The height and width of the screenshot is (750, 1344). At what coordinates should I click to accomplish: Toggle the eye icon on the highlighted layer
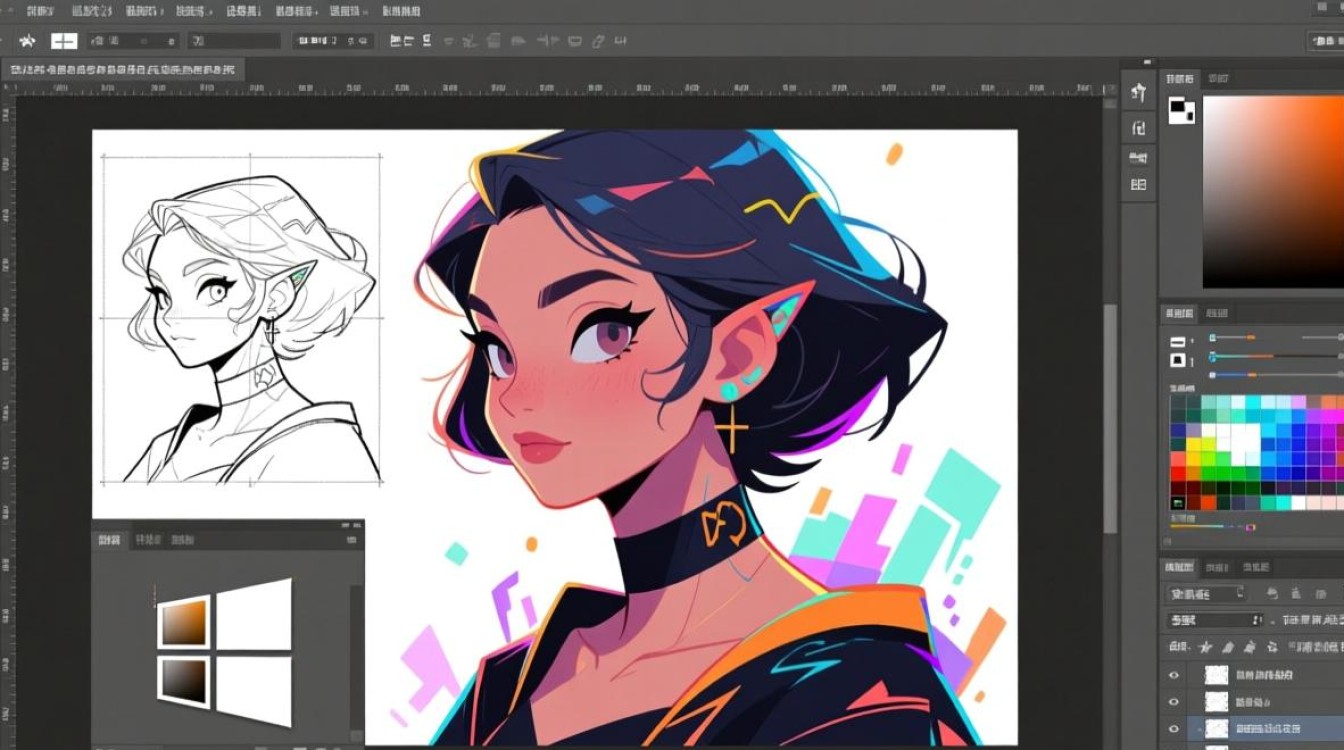pyautogui.click(x=1174, y=729)
